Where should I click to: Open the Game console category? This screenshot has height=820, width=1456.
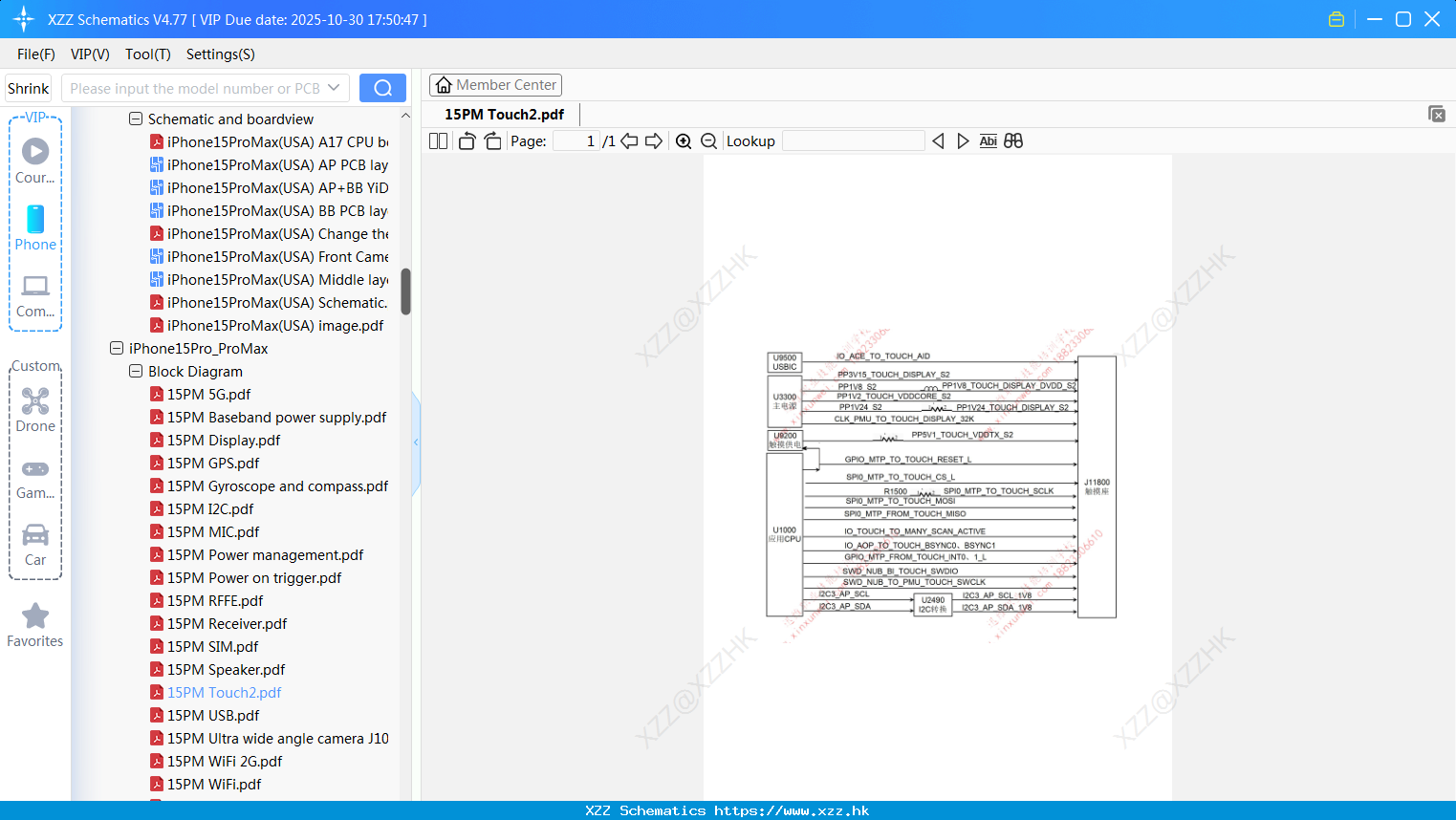point(35,480)
